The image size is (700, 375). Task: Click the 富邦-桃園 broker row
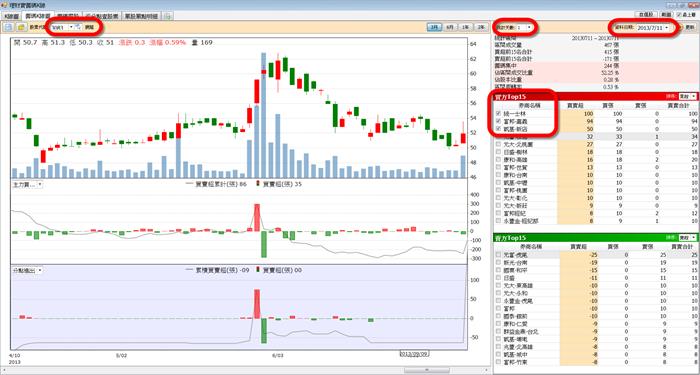point(596,190)
